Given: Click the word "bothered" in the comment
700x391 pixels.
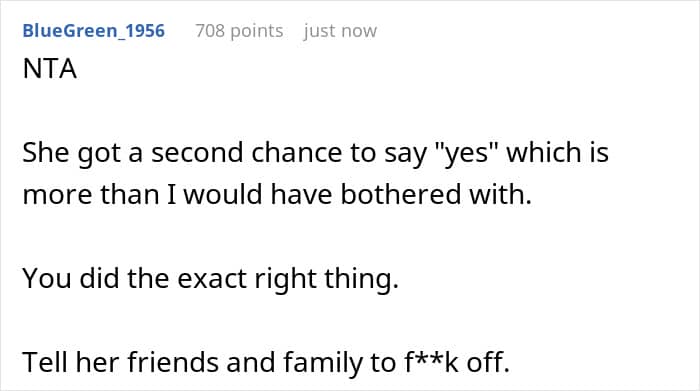Looking at the screenshot, I should (x=401, y=195).
